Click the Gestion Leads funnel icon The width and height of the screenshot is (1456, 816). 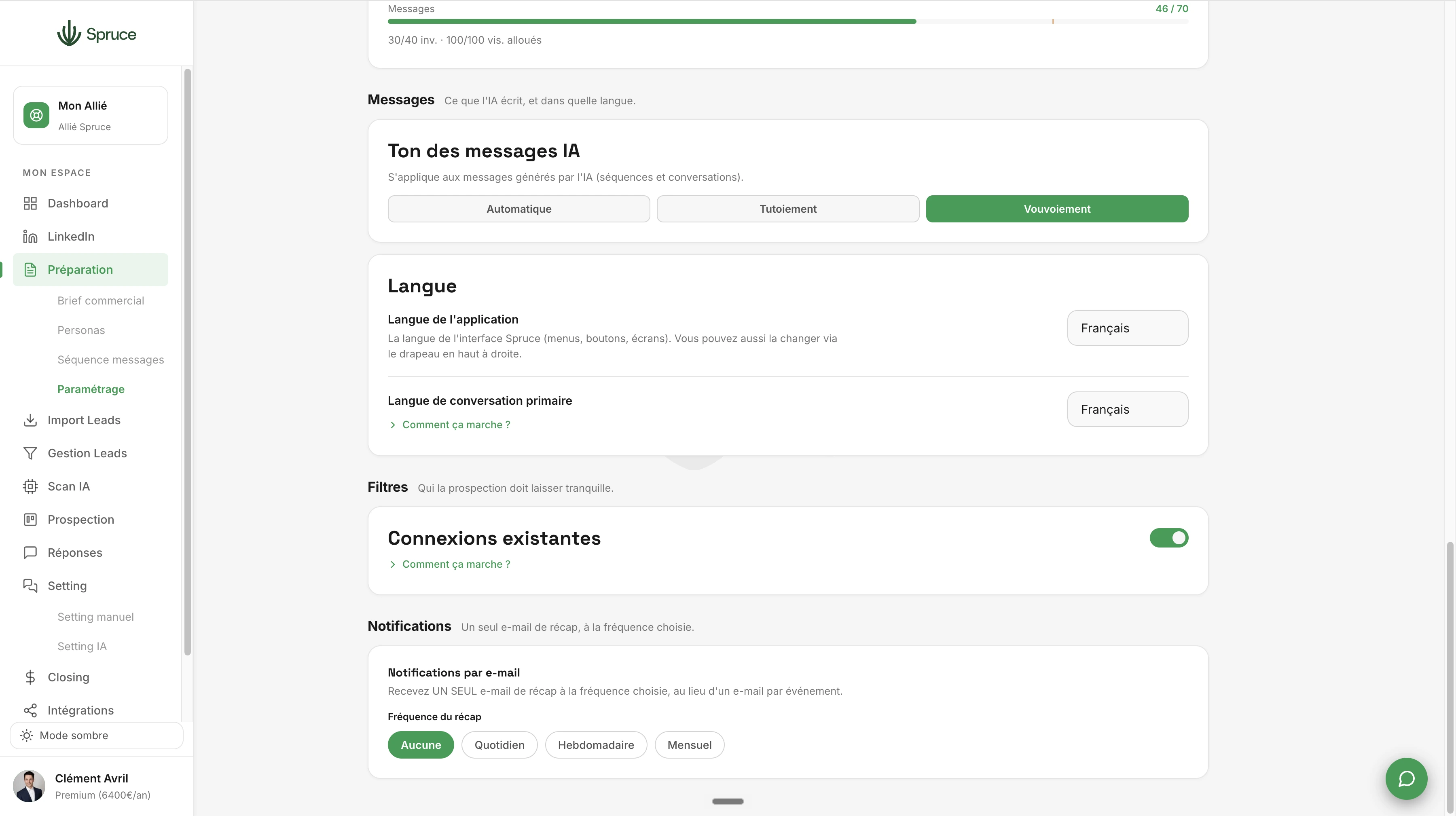tap(30, 453)
